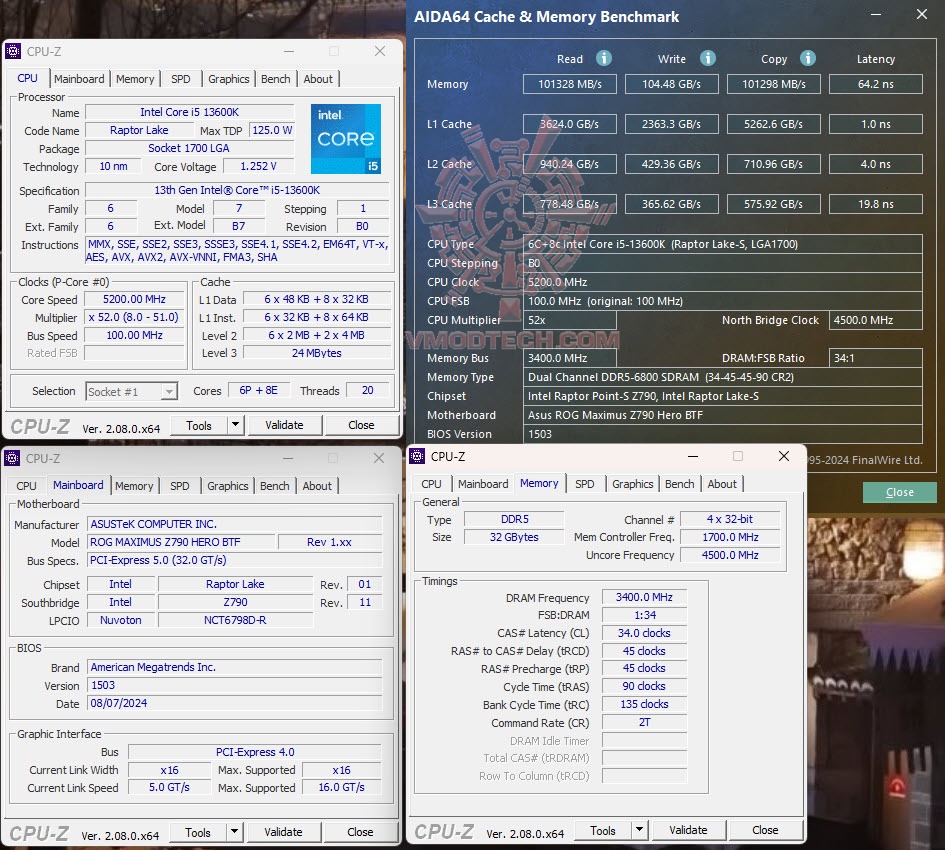The height and width of the screenshot is (850, 945).
Task: Click L2 Cache Copy value 710.96 GB/s
Action: (774, 164)
